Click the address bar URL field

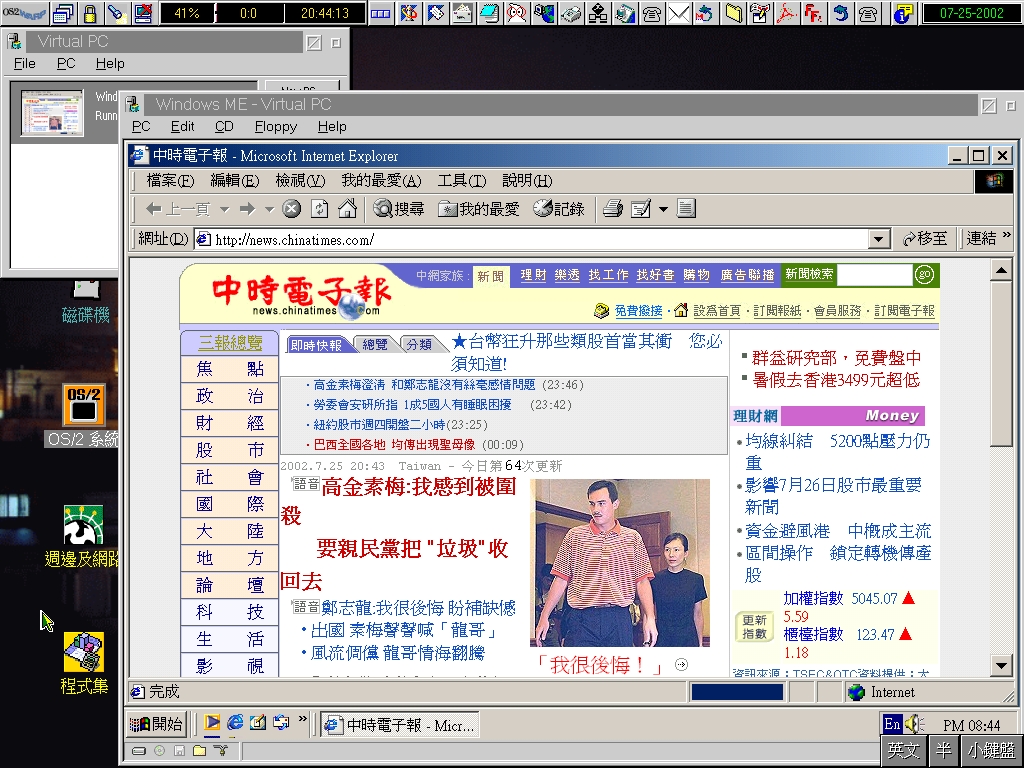click(532, 240)
